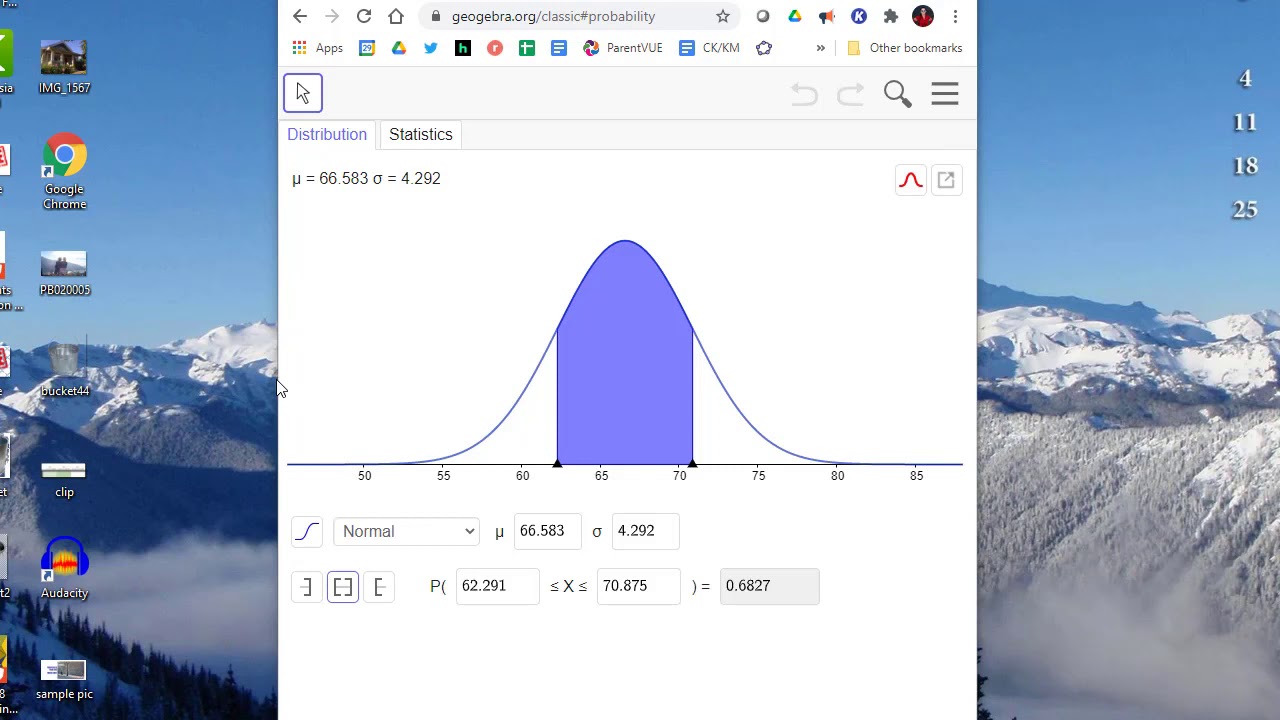
Task: Click the left bound marker triangle on axis
Action: tap(557, 463)
